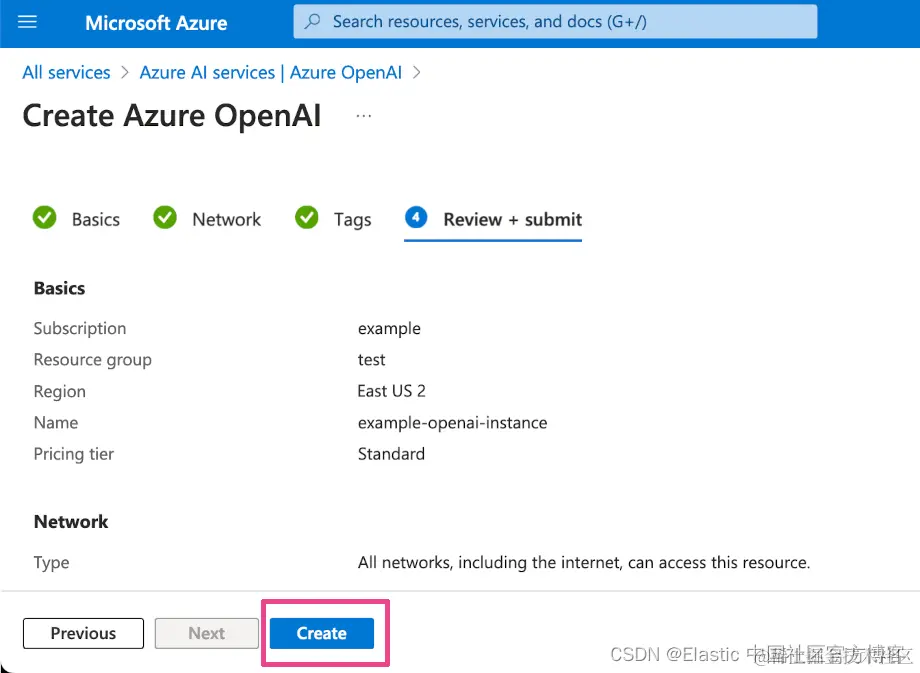Click the step 4 number badge

[416, 218]
